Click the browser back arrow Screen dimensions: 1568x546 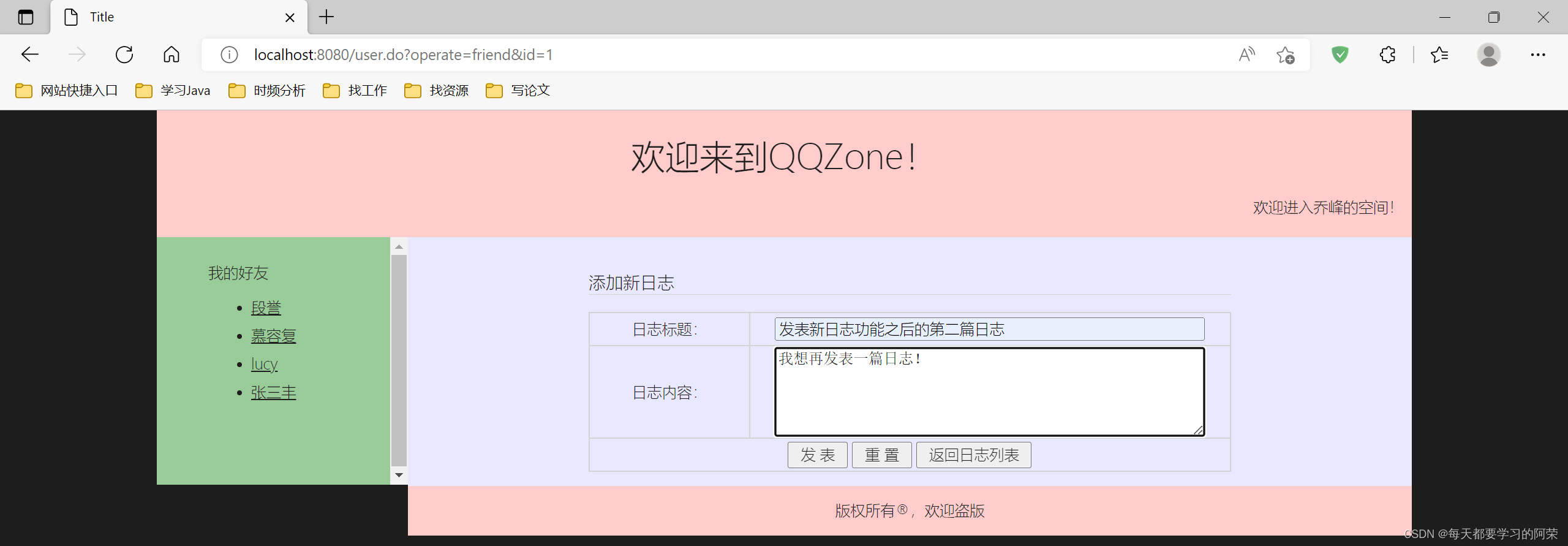(30, 55)
